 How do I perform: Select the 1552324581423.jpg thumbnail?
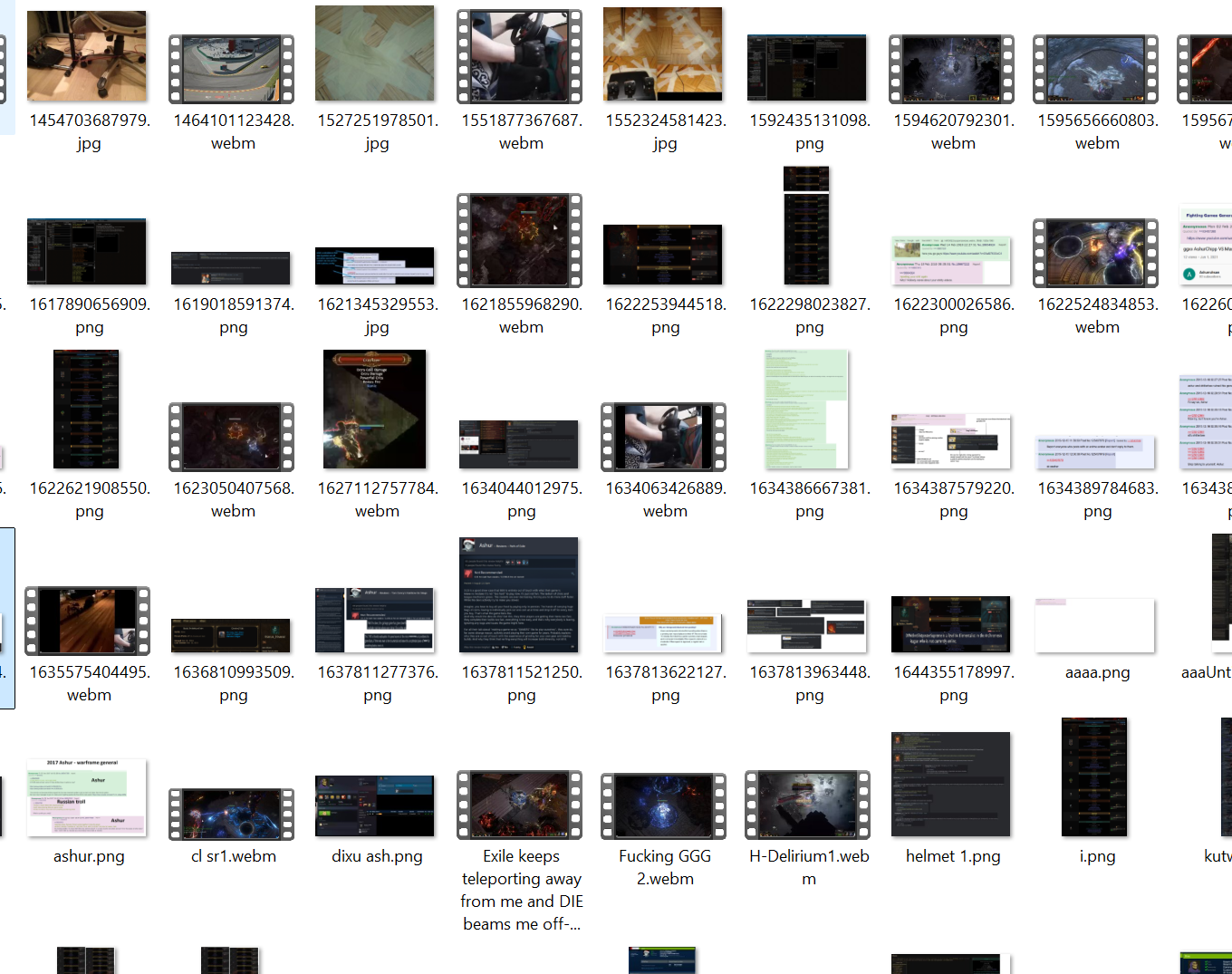(x=663, y=54)
